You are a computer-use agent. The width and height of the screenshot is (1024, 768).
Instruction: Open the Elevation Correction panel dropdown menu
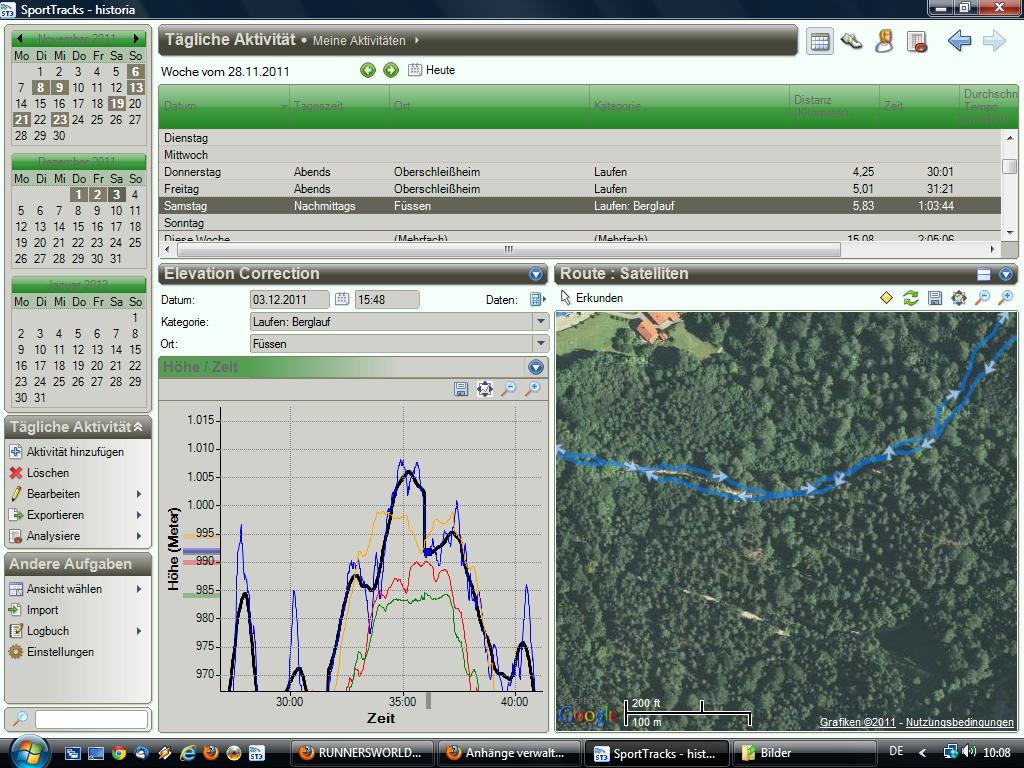[x=536, y=274]
